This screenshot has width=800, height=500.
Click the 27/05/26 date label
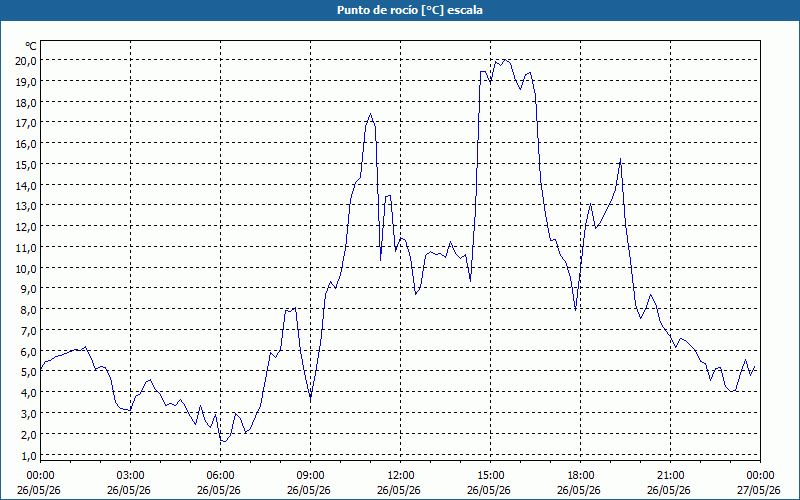759,490
